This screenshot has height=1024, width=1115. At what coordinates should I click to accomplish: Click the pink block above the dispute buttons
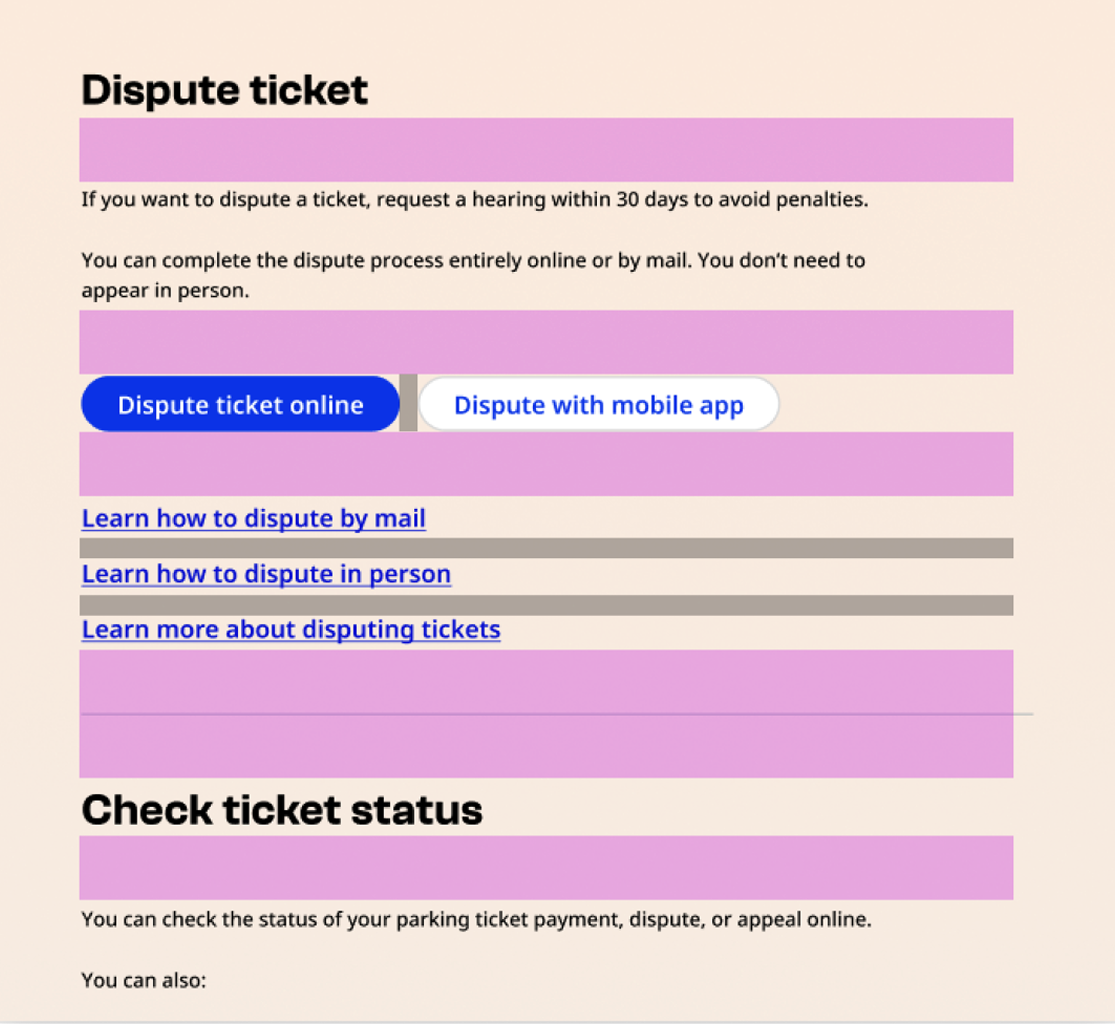pyautogui.click(x=547, y=341)
